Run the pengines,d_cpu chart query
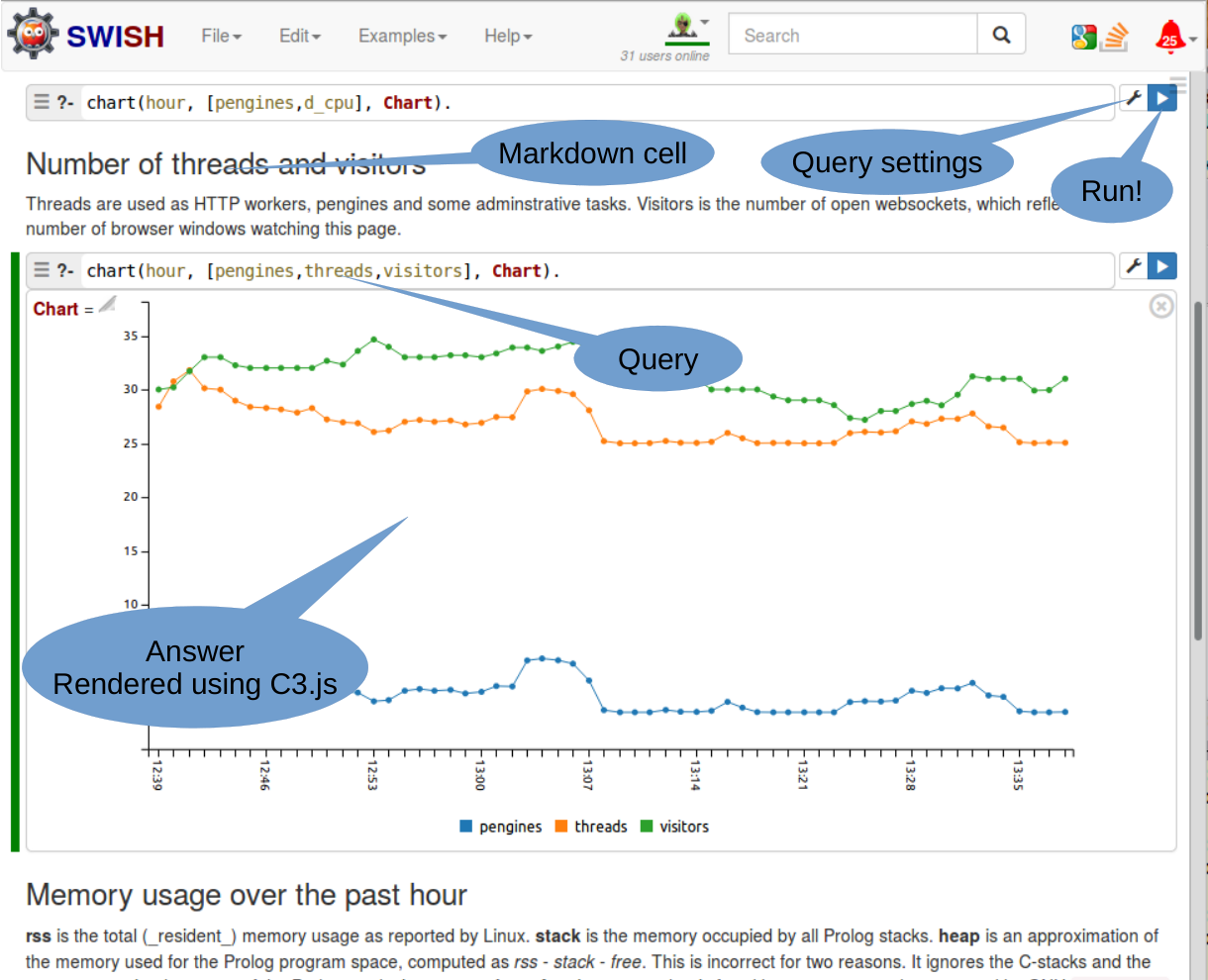This screenshot has width=1208, height=980. pos(1162,98)
